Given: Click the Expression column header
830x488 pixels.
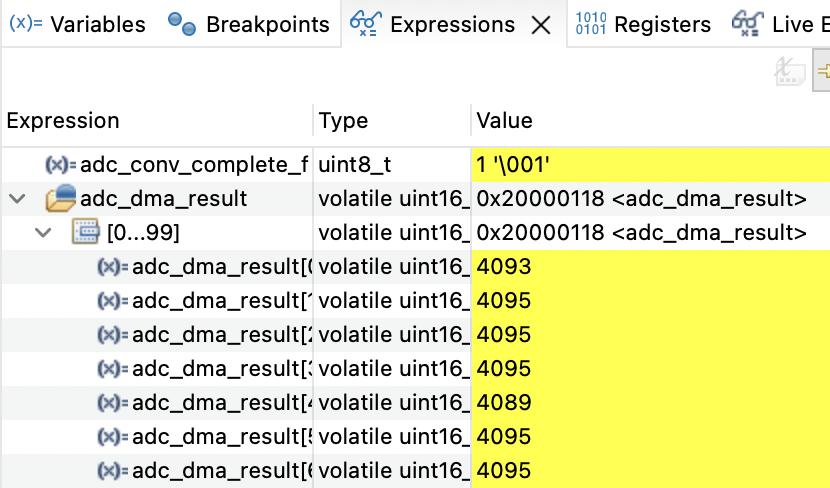Looking at the screenshot, I should [x=63, y=121].
